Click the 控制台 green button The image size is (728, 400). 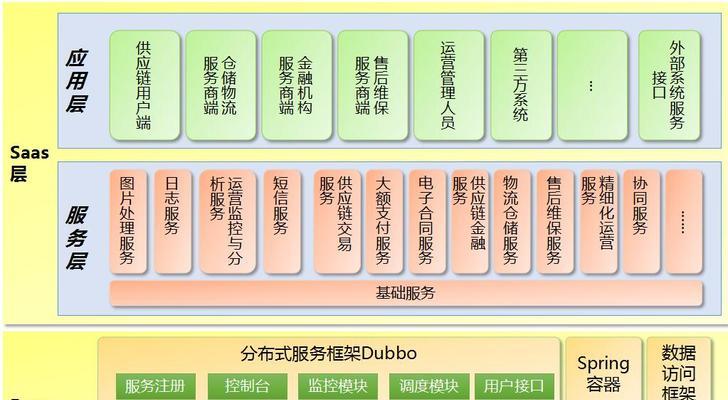click(247, 386)
